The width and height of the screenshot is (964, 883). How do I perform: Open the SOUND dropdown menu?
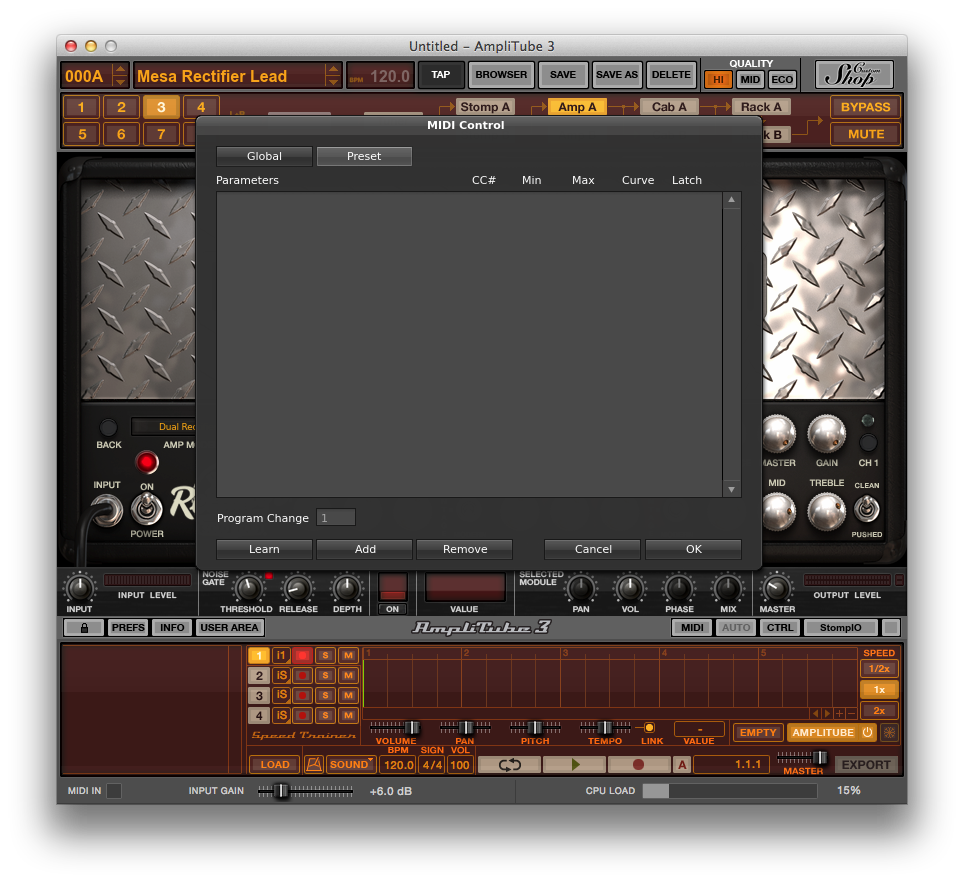(x=351, y=764)
